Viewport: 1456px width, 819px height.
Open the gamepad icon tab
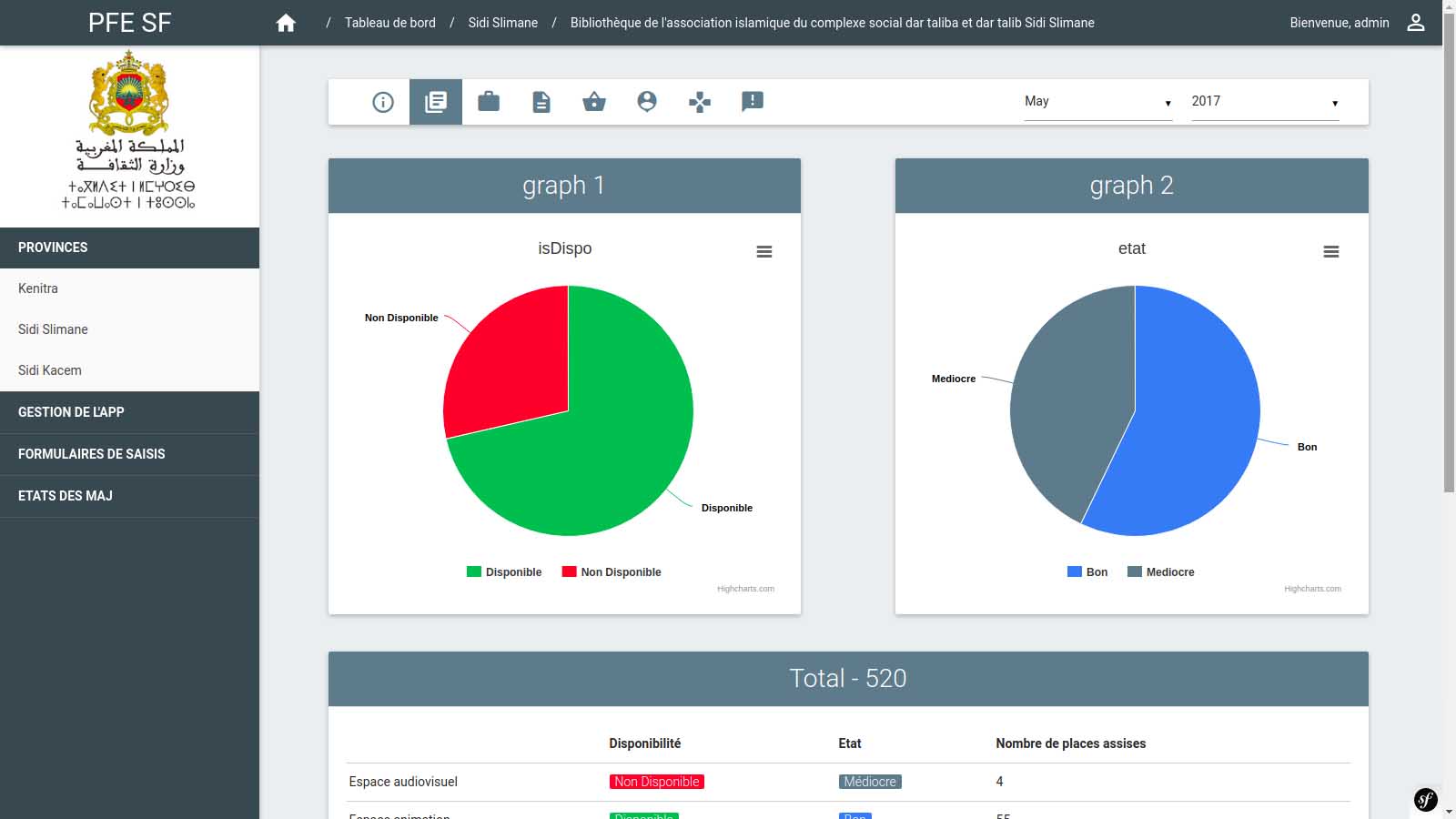pos(700,102)
